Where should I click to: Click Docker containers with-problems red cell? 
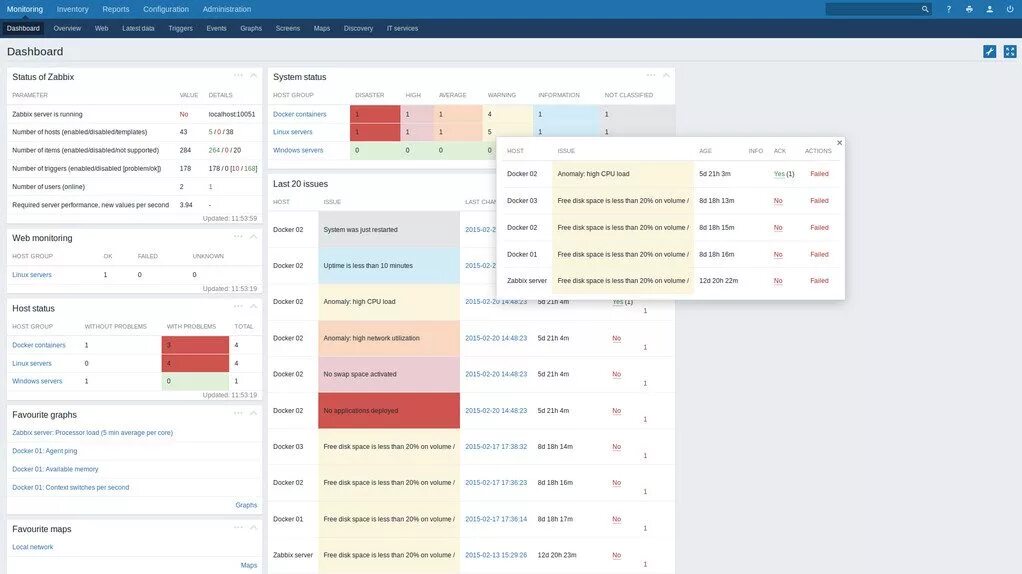[x=196, y=345]
